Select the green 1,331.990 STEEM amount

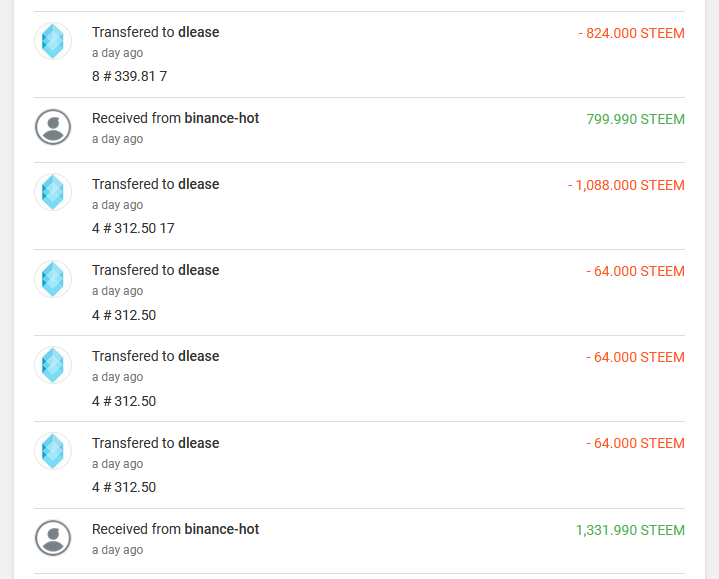[630, 530]
